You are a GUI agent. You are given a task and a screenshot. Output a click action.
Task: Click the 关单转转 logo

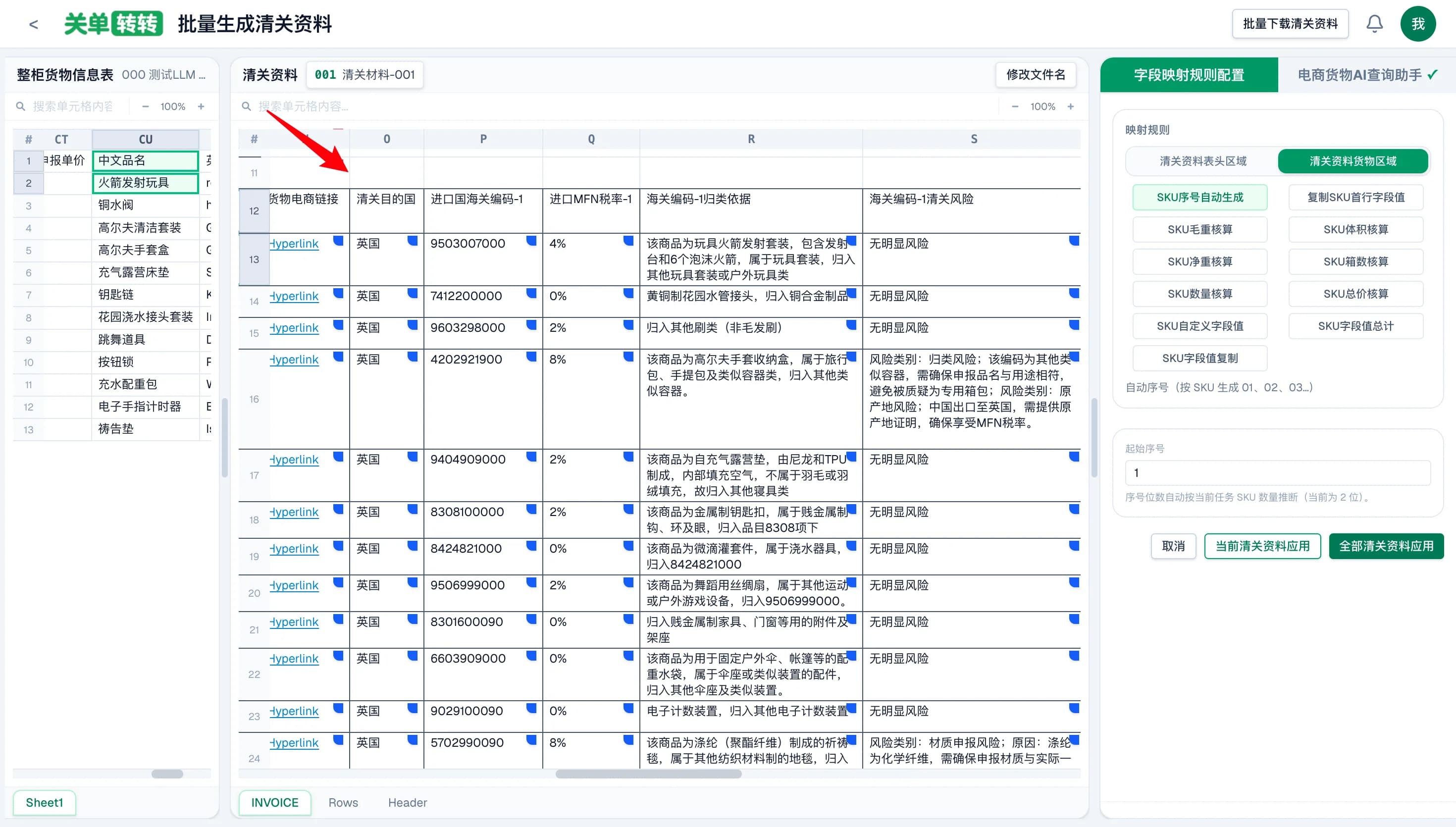tap(113, 24)
